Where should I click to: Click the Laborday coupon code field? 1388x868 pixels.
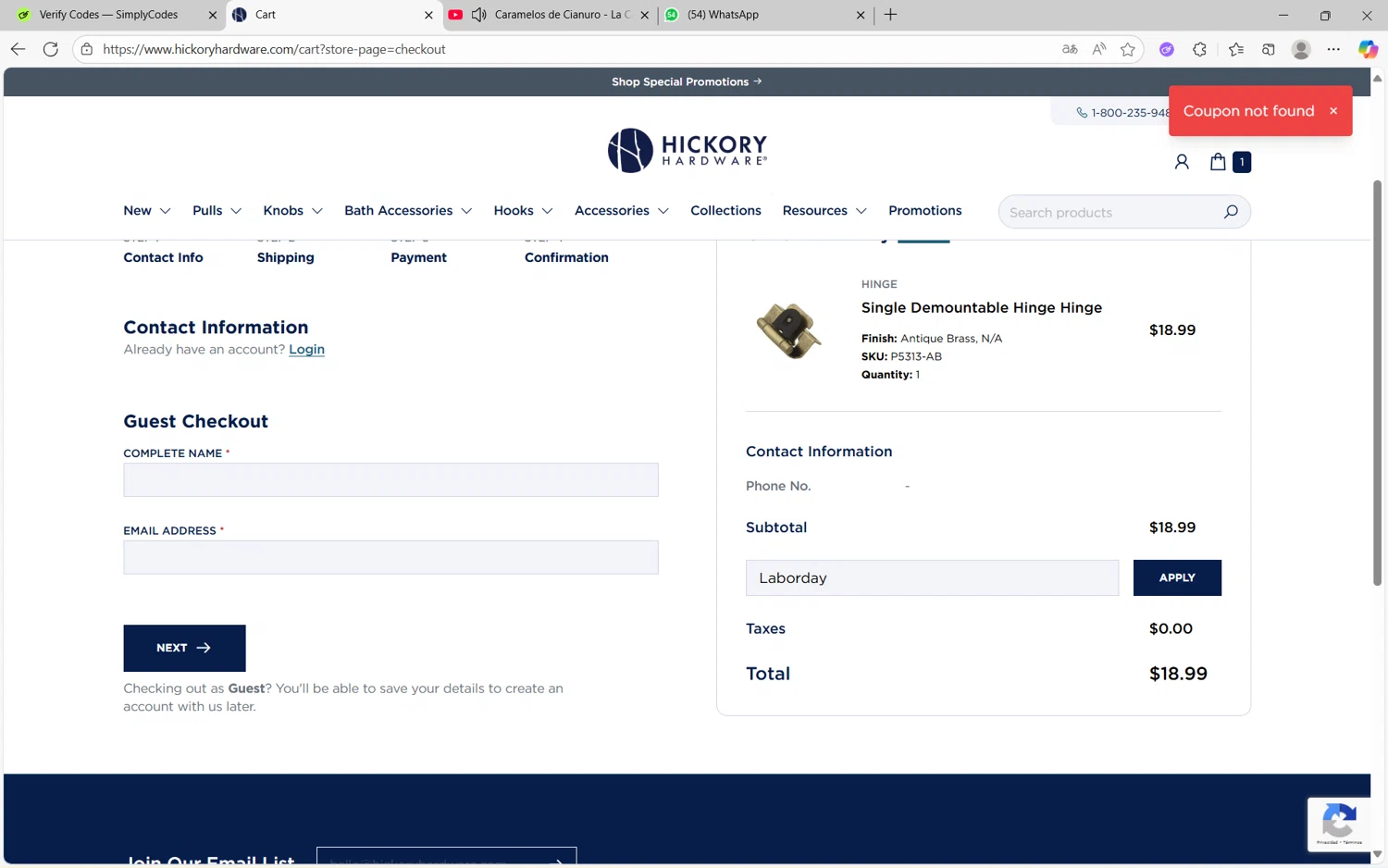point(932,577)
